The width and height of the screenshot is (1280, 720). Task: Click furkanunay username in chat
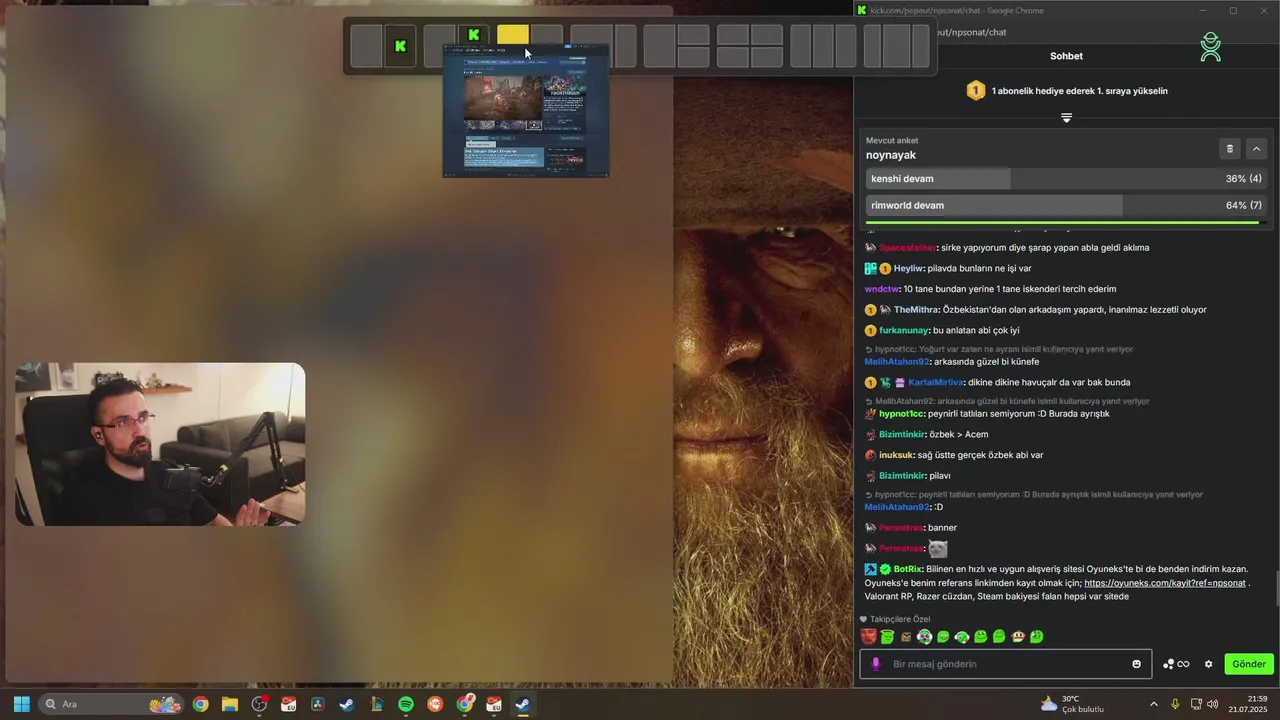pos(904,330)
